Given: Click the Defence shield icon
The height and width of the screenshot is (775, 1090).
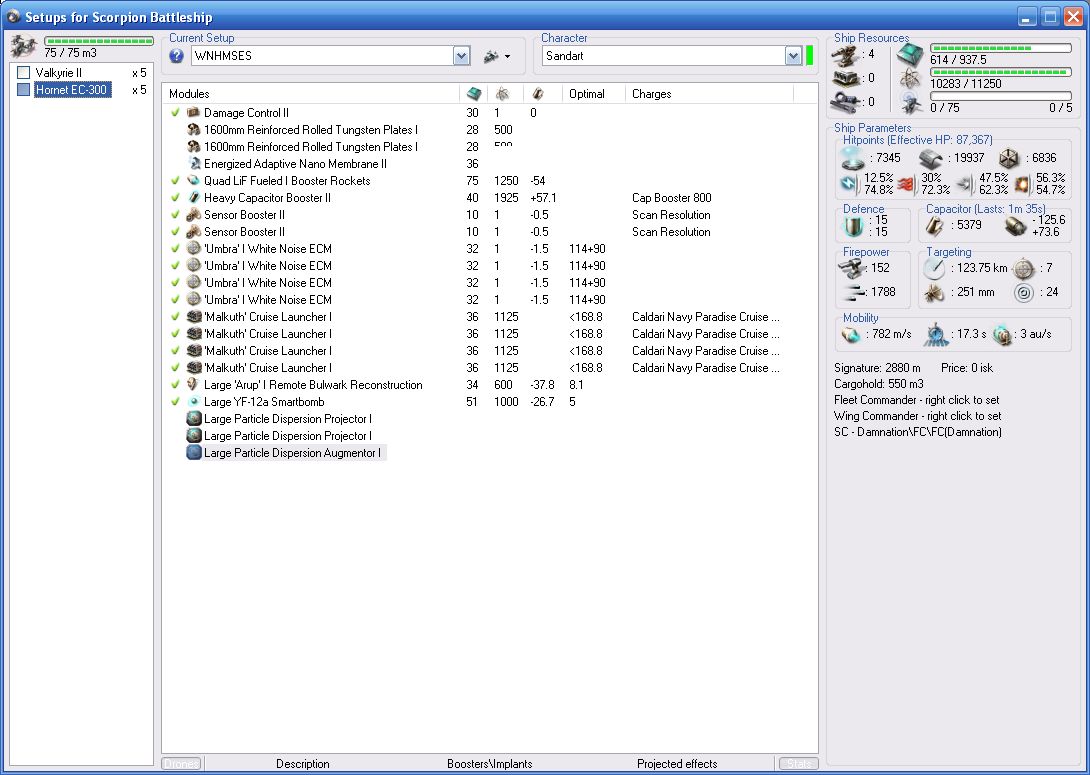Looking at the screenshot, I should (x=852, y=226).
